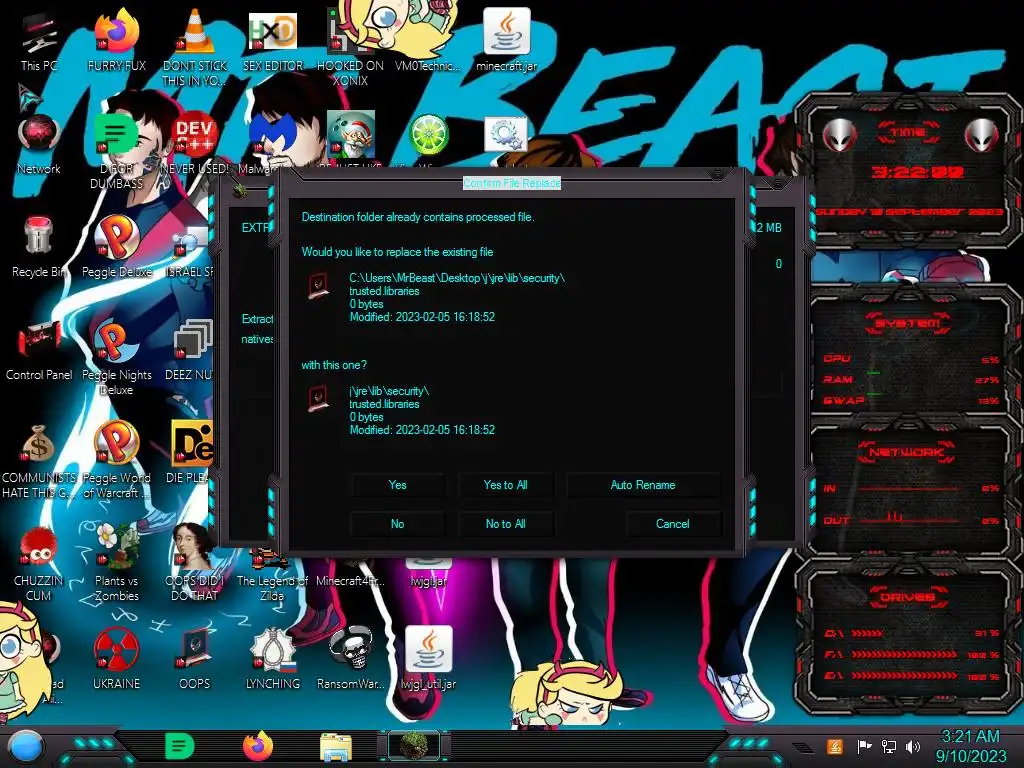
Task: Open the LYNCHING noose icon
Action: point(273,658)
